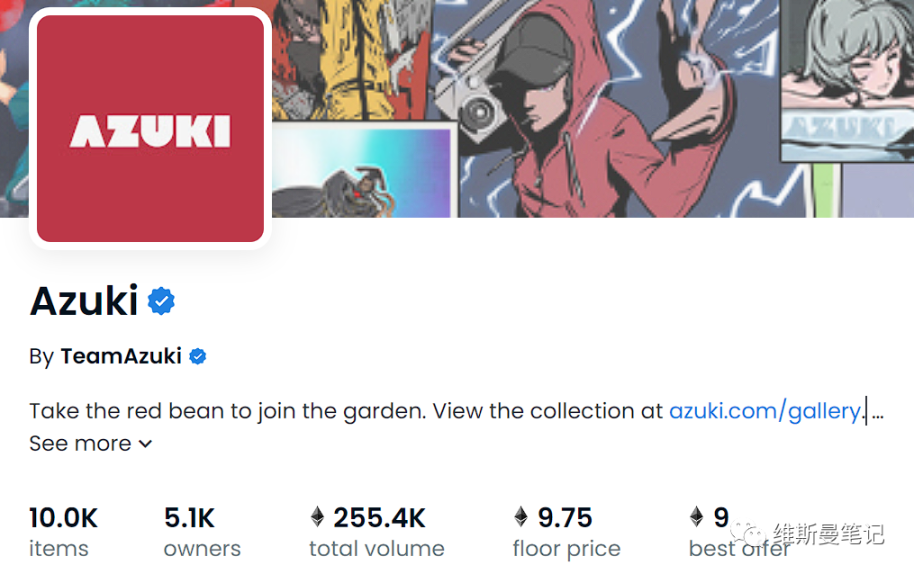Expand the description with See more
The width and height of the screenshot is (914, 574).
click(81, 443)
